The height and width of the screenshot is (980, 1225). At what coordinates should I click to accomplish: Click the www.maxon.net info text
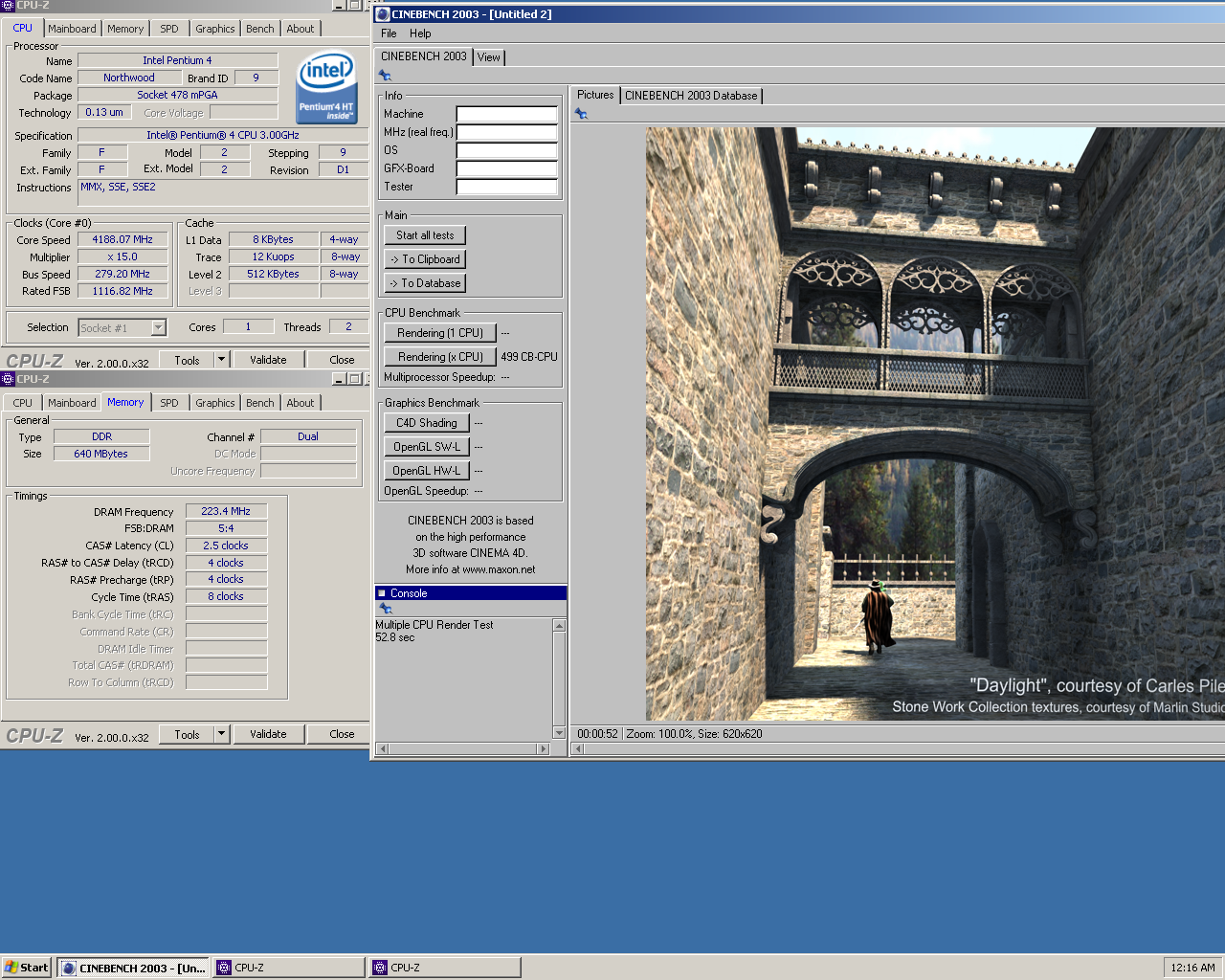499,569
